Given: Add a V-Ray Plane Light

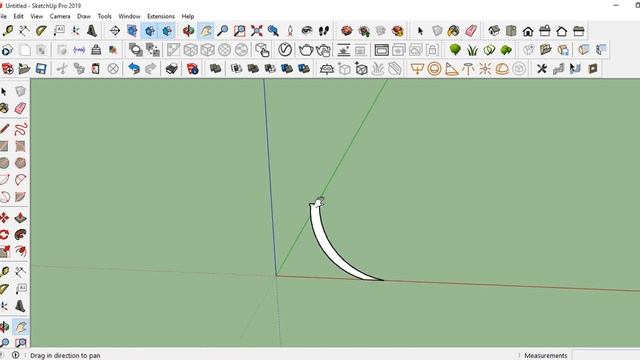Looking at the screenshot, I should (417, 69).
